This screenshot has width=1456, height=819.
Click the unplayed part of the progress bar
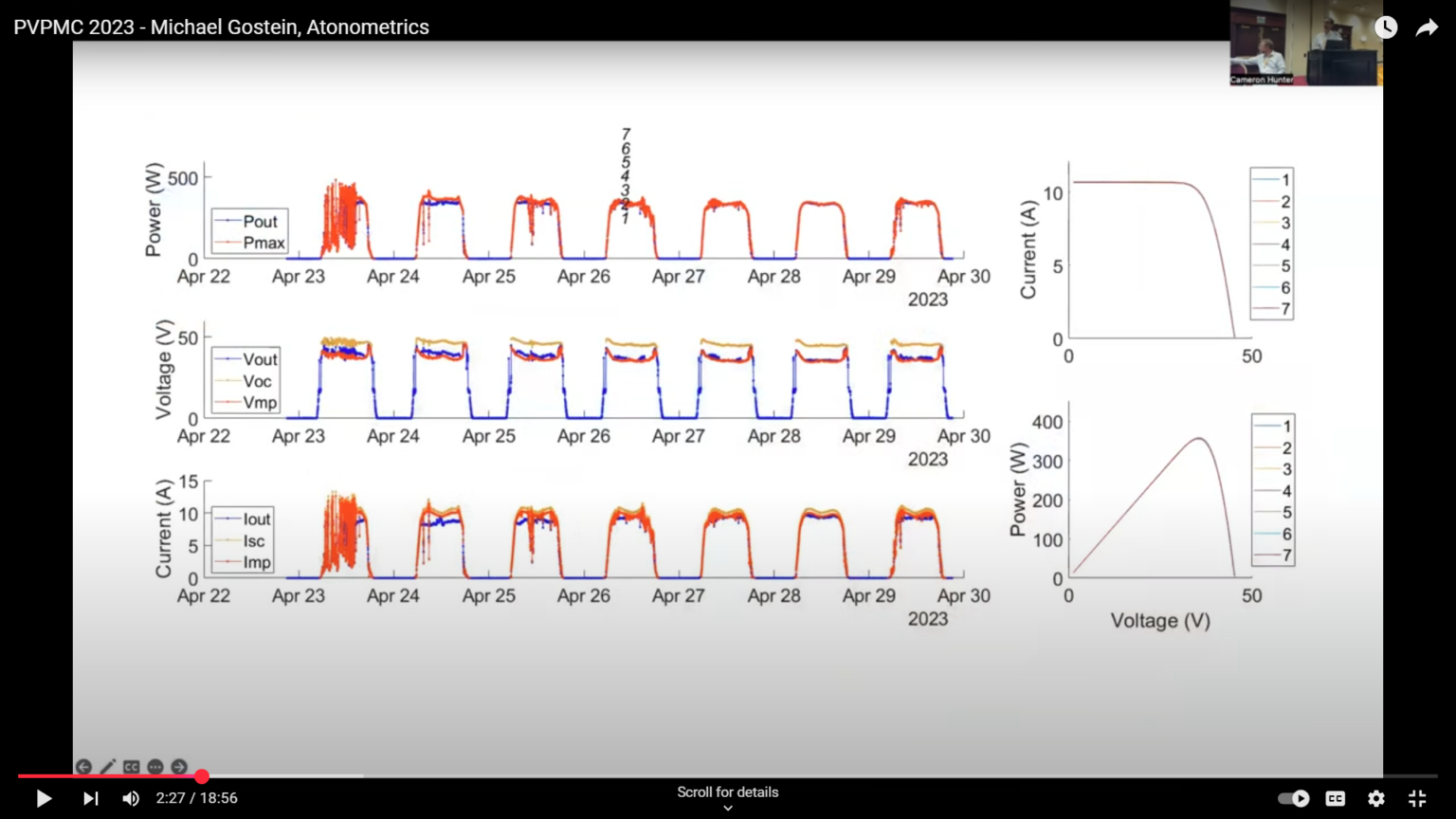pyautogui.click(x=820, y=776)
